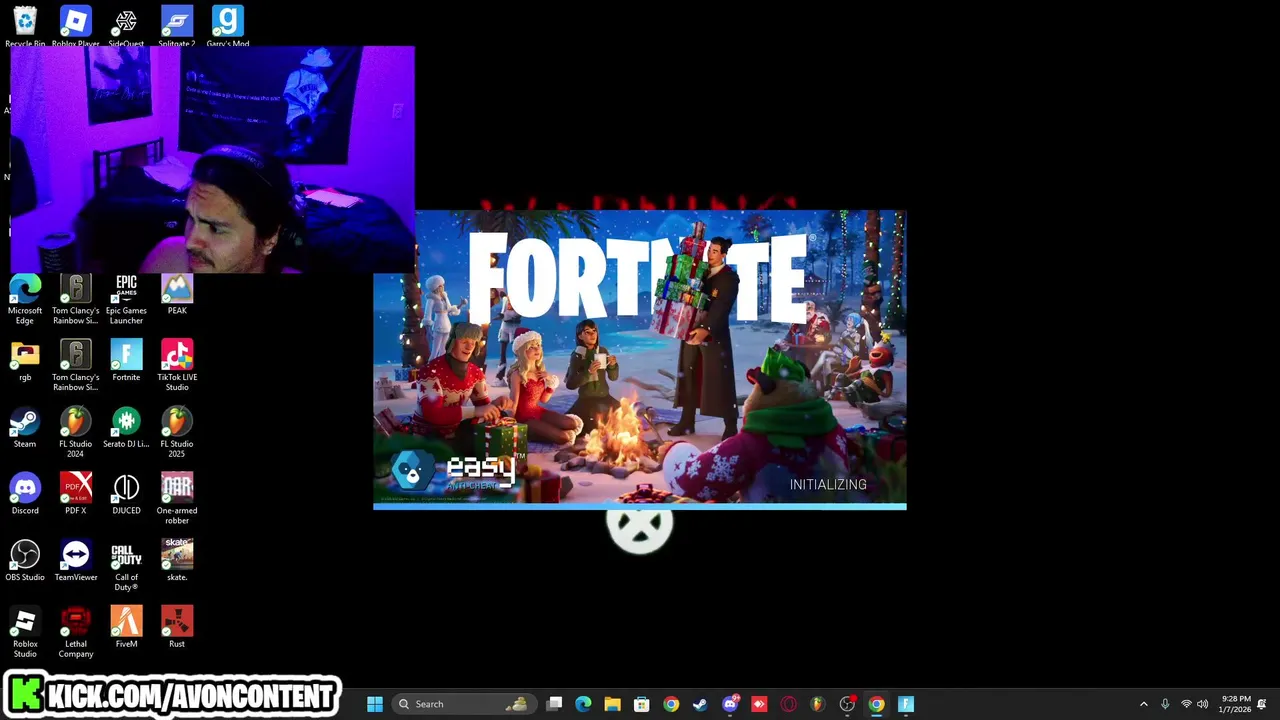Viewport: 1280px width, 720px height.
Task: Select the Roblox Studio desktop icon
Action: coord(25,633)
